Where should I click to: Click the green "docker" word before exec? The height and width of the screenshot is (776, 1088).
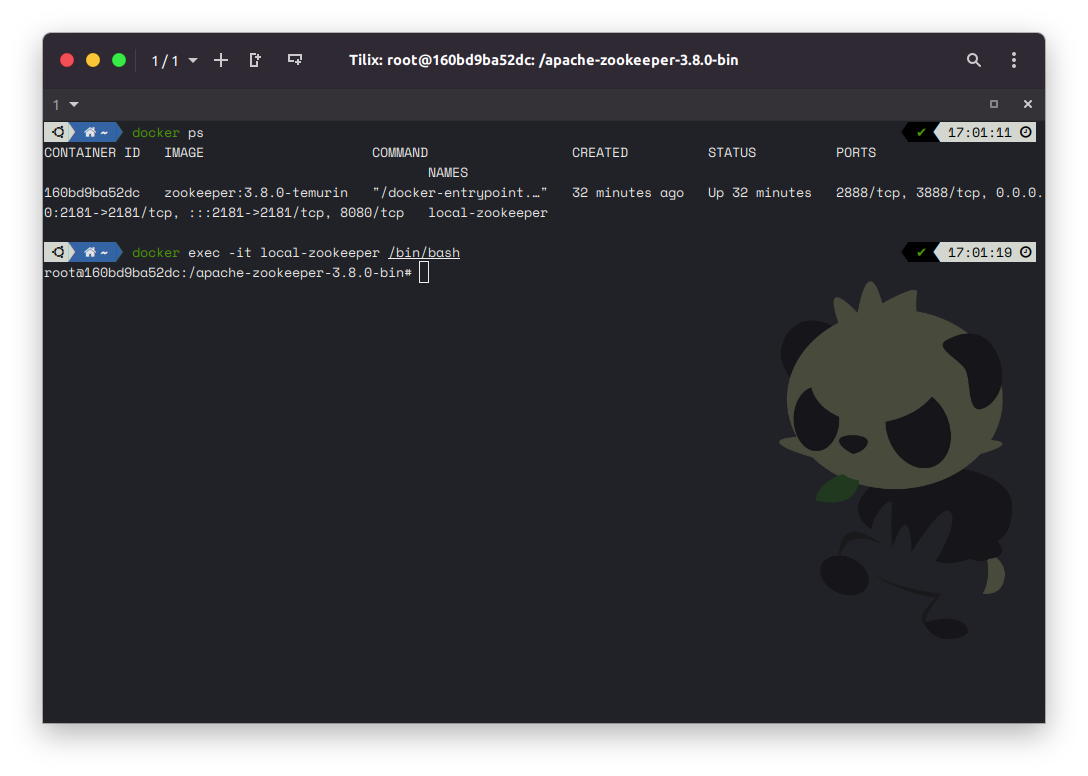point(155,253)
